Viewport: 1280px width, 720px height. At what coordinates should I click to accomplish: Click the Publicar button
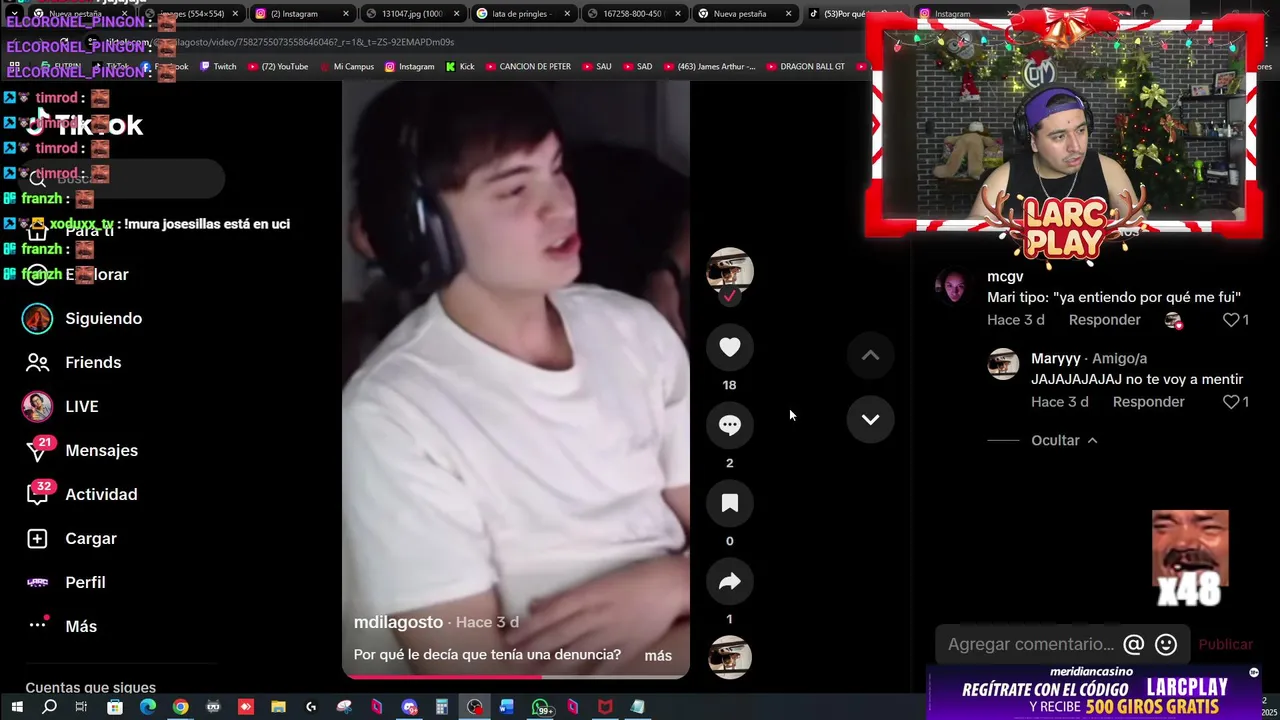(x=1225, y=645)
